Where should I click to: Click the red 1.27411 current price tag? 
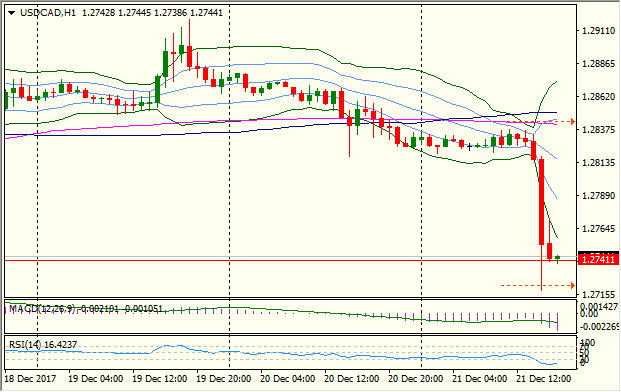coord(598,260)
